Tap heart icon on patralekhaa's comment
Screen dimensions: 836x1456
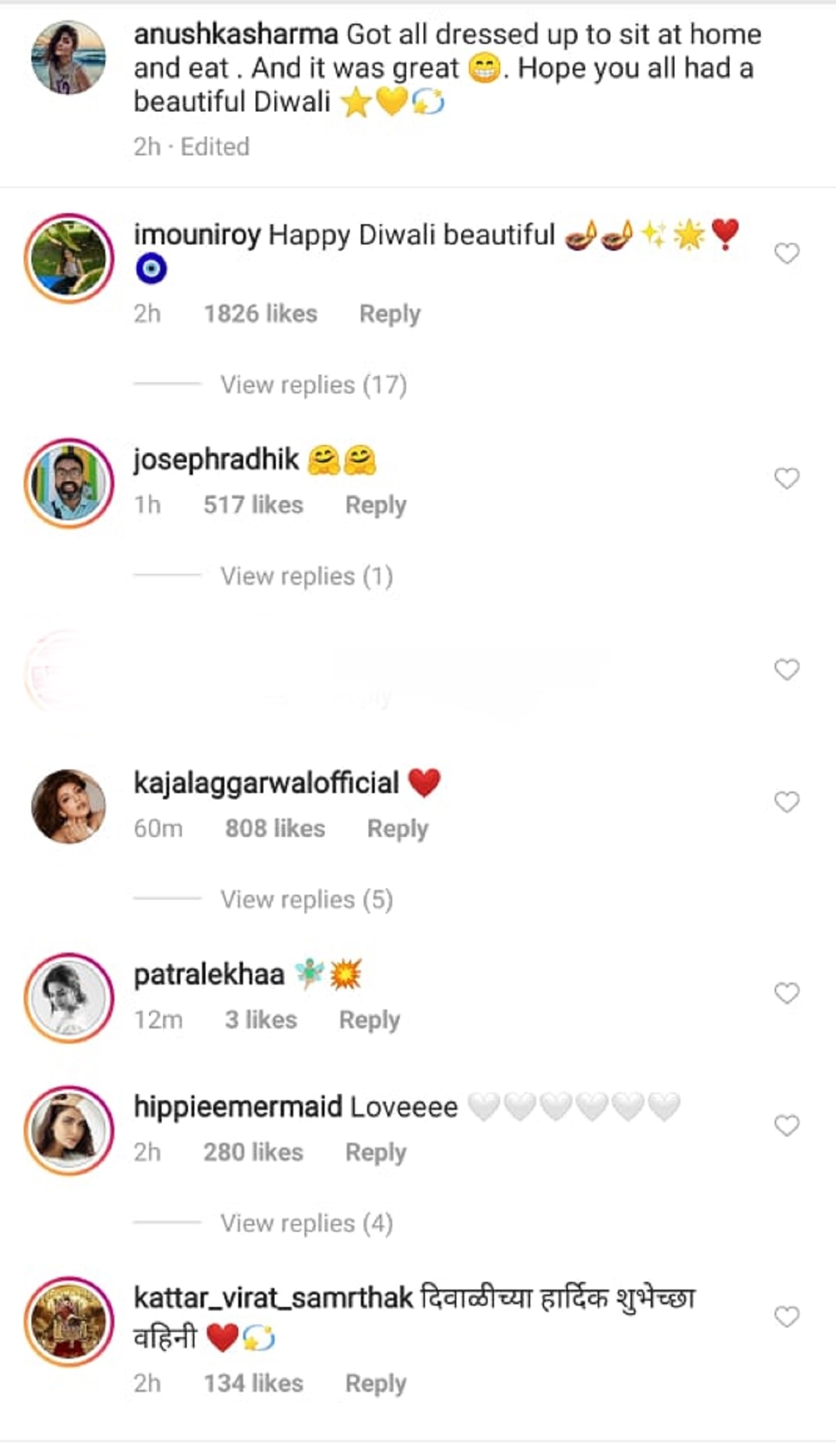click(x=787, y=993)
